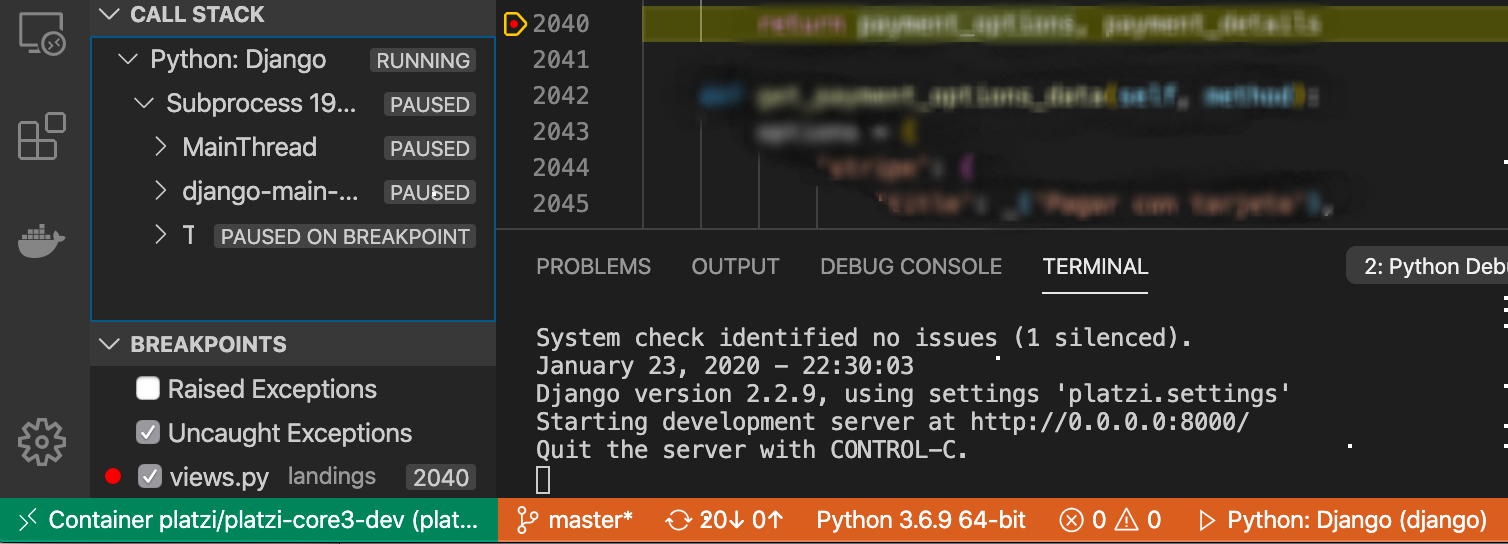Click line number 2041 in the gutter
Image resolution: width=1508 pixels, height=544 pixels.
point(561,59)
